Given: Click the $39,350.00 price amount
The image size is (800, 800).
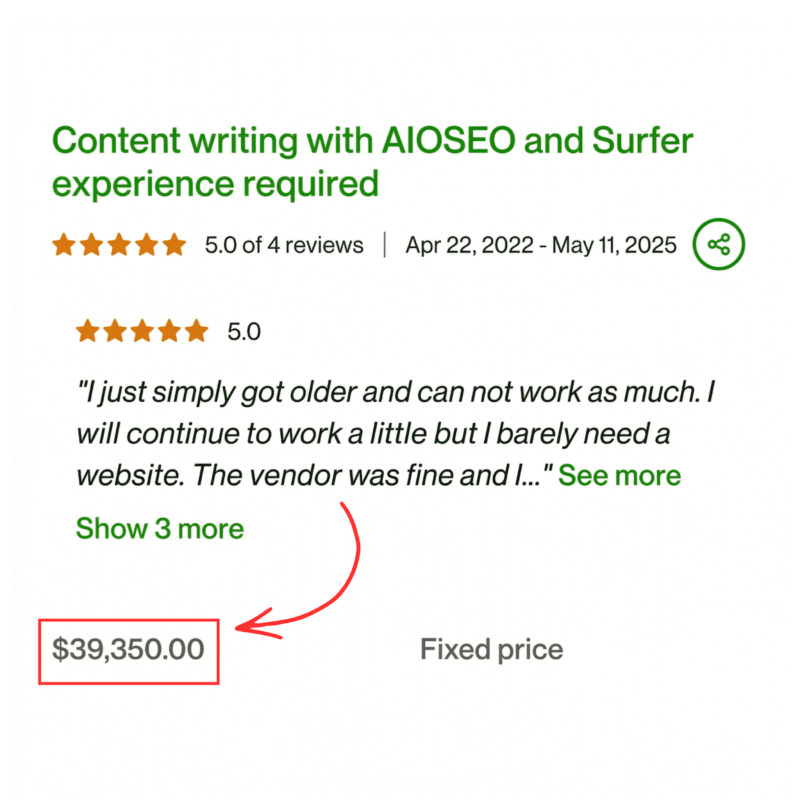Looking at the screenshot, I should tap(128, 650).
